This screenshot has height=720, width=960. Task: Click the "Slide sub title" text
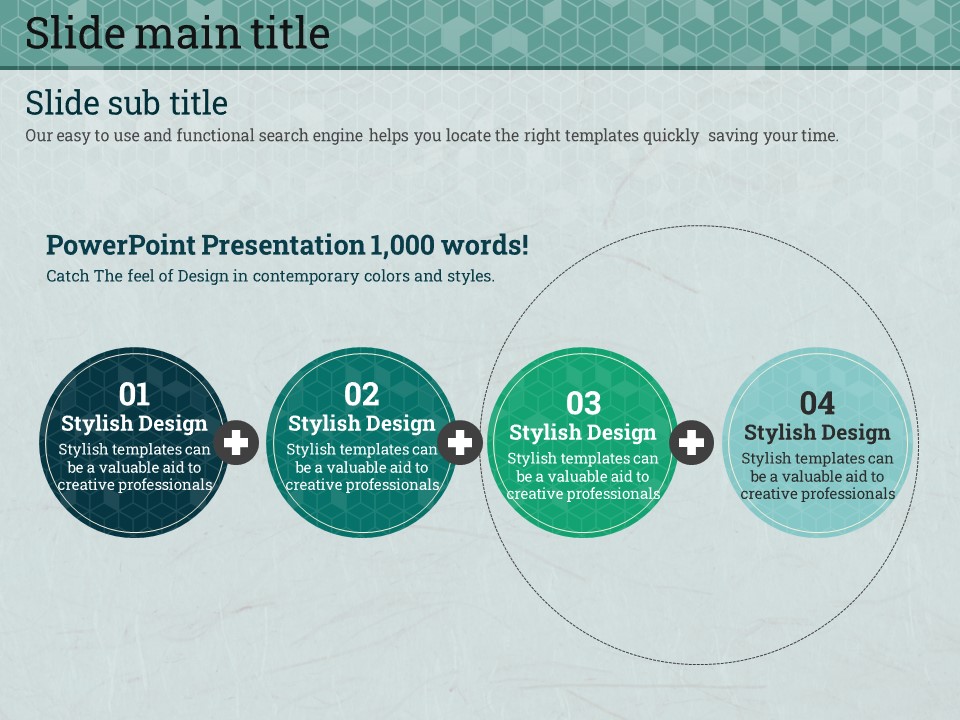[x=126, y=103]
